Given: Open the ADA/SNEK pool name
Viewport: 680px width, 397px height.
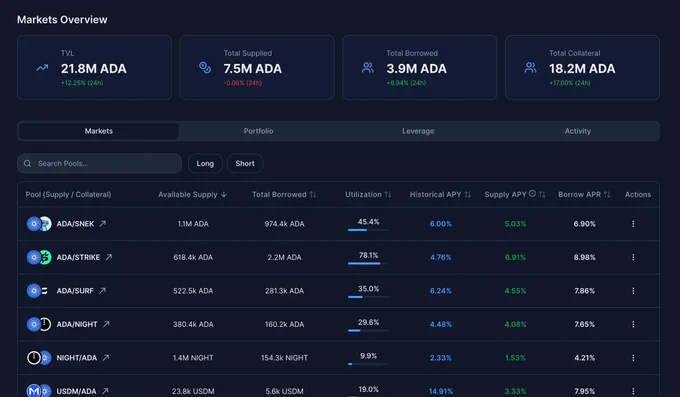Looking at the screenshot, I should (x=75, y=224).
